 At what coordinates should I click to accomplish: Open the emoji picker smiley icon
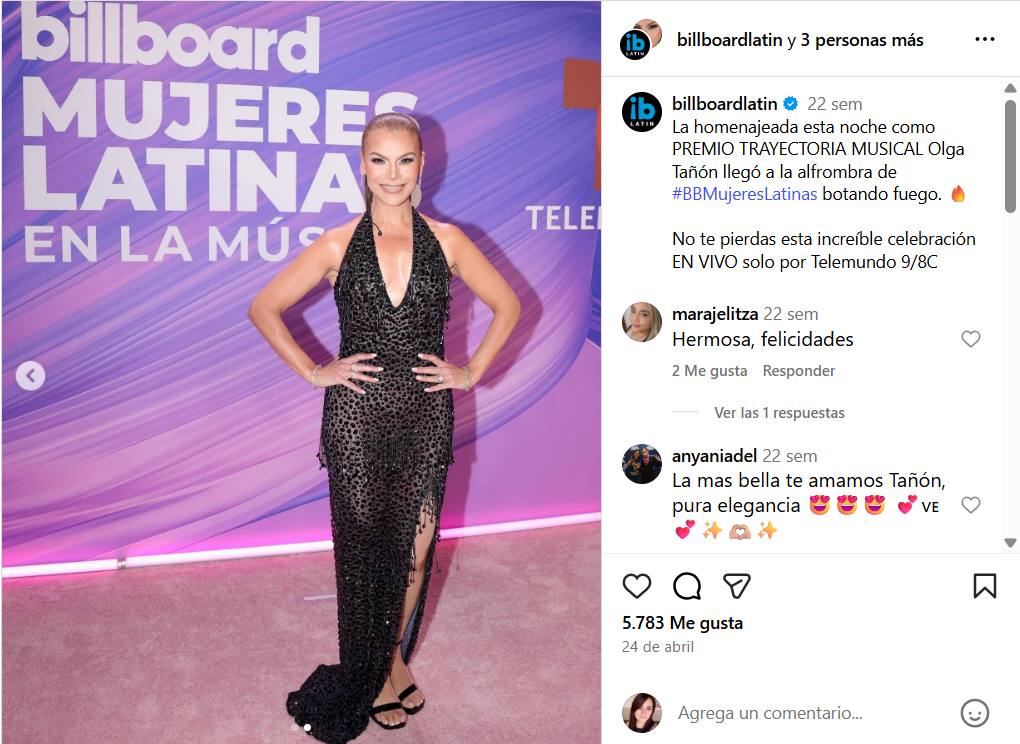[974, 713]
